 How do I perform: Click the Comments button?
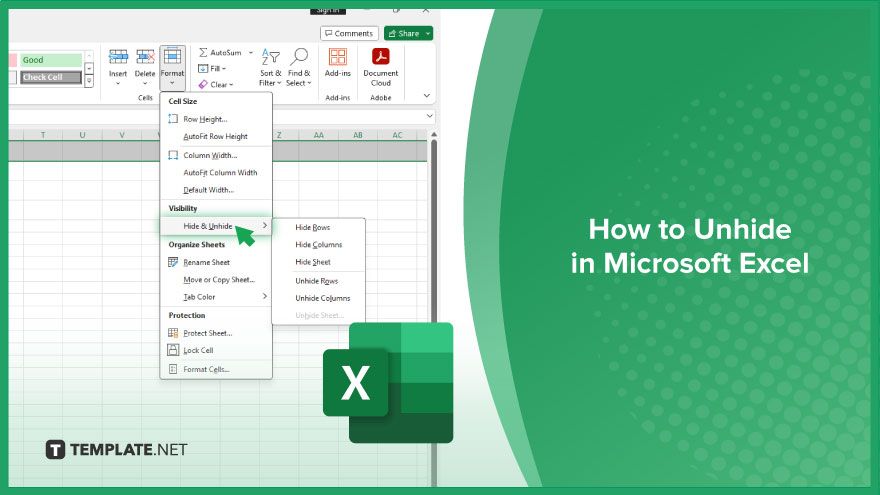click(x=349, y=34)
